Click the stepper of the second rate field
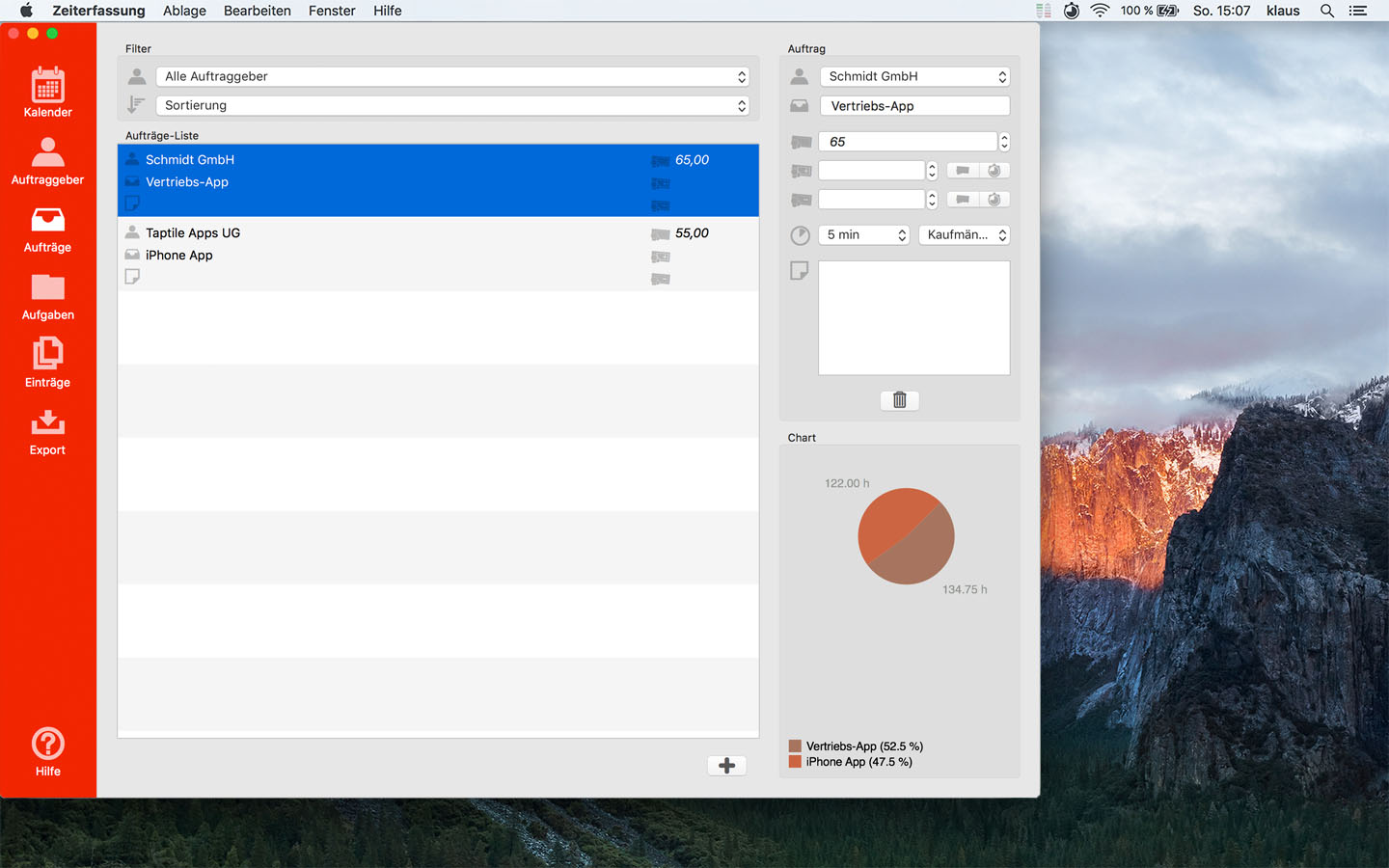The width and height of the screenshot is (1389, 868). (x=932, y=171)
